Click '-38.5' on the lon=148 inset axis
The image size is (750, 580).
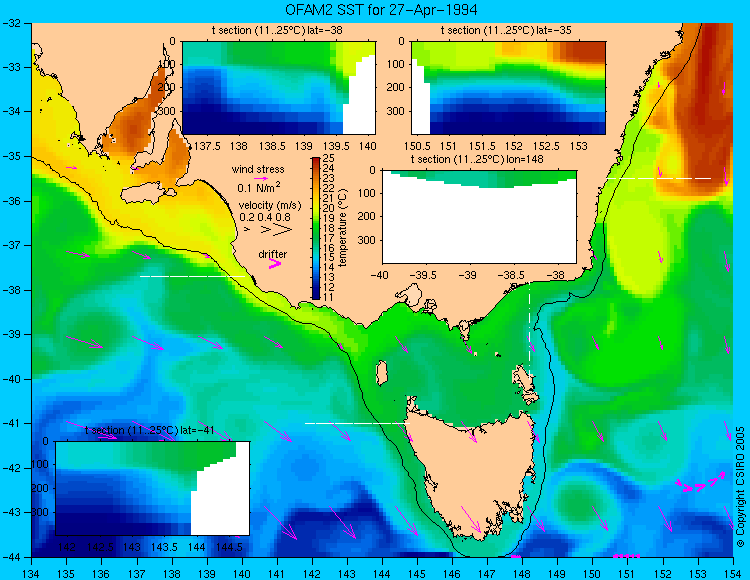[x=513, y=275]
